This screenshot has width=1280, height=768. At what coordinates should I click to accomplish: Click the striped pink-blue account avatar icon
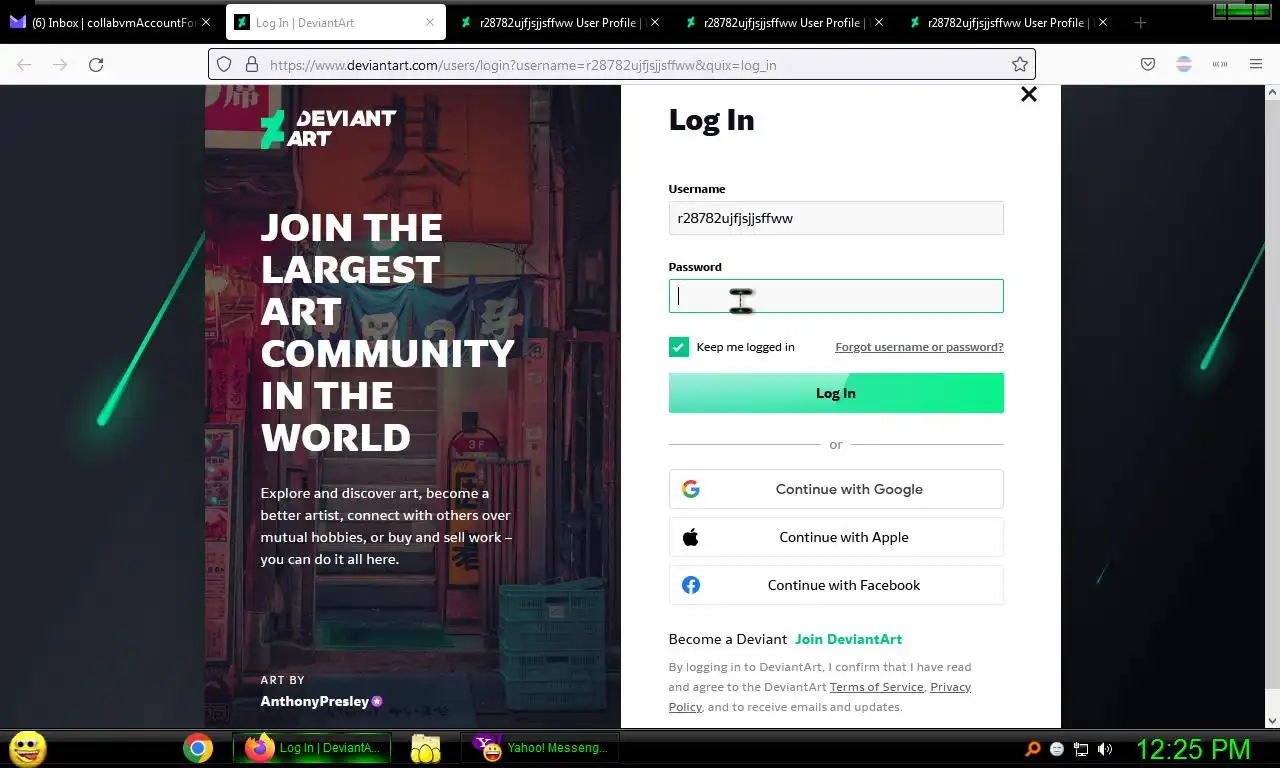[x=1184, y=64]
